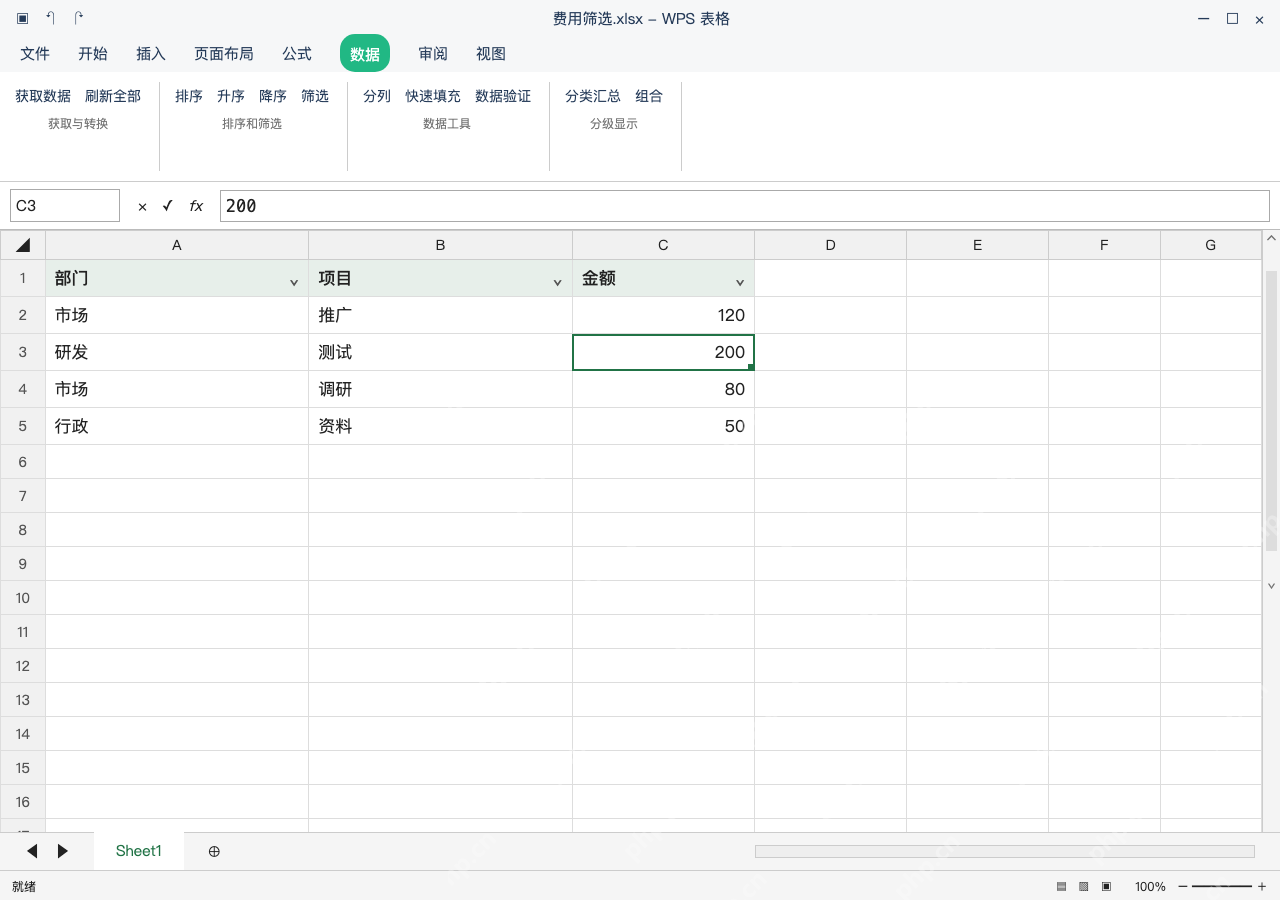Click the save icon in the title bar
The width and height of the screenshot is (1280, 900).
22,19
